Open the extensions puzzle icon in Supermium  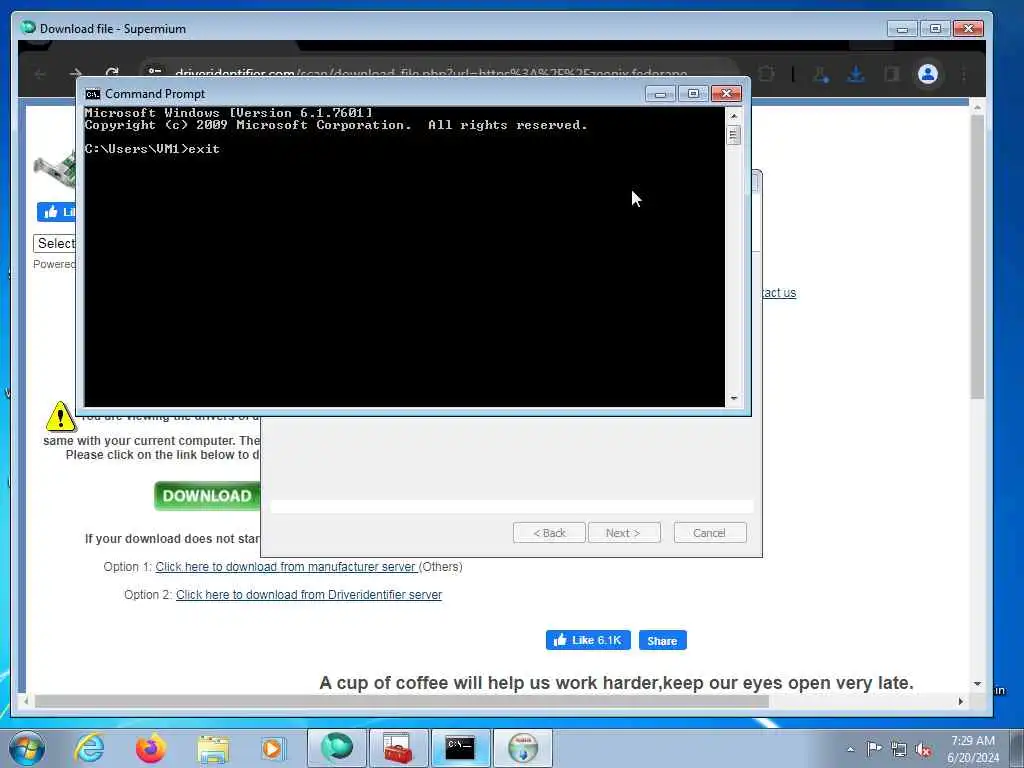click(767, 74)
